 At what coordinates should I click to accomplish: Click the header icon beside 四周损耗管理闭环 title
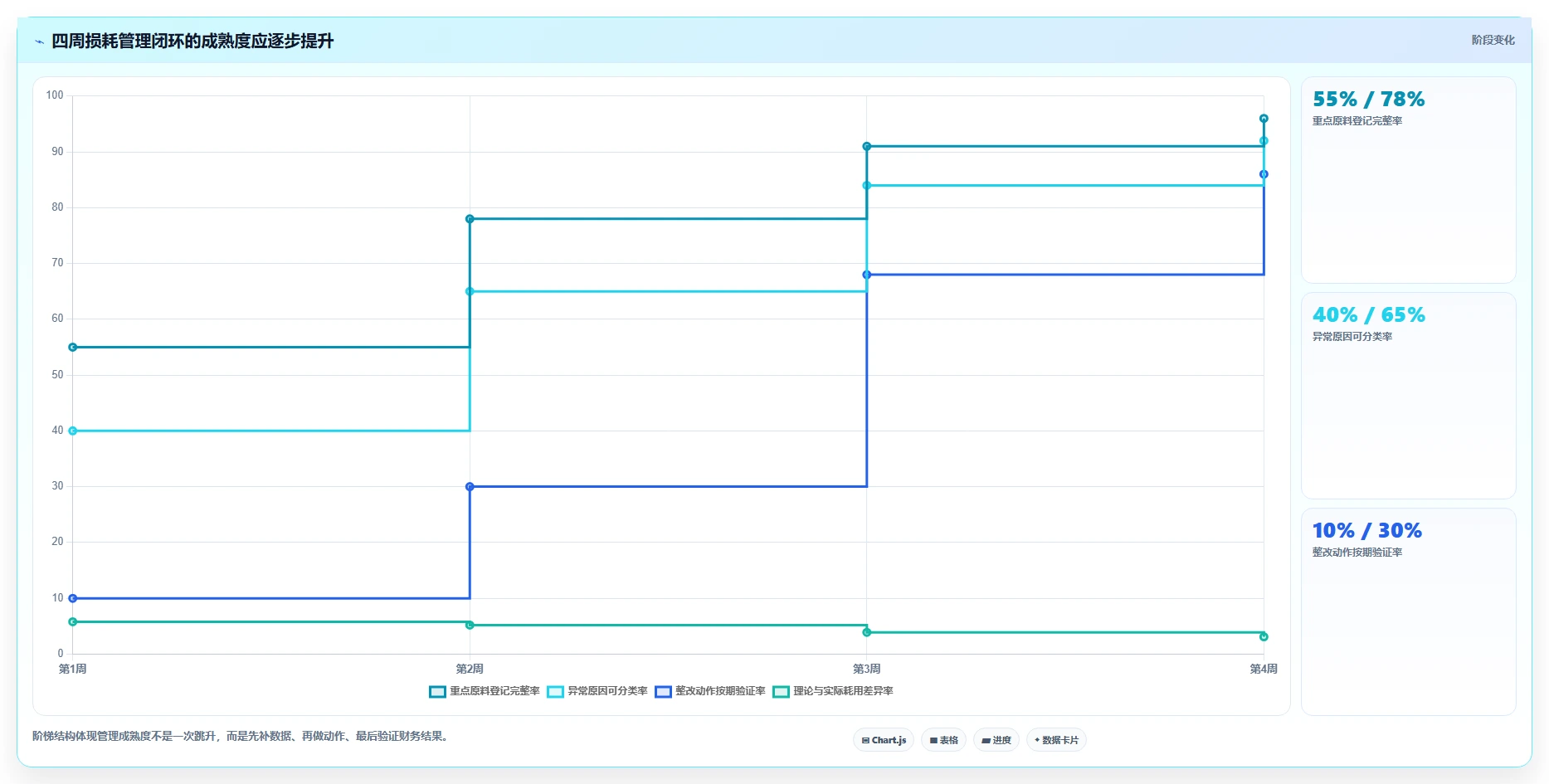click(39, 41)
